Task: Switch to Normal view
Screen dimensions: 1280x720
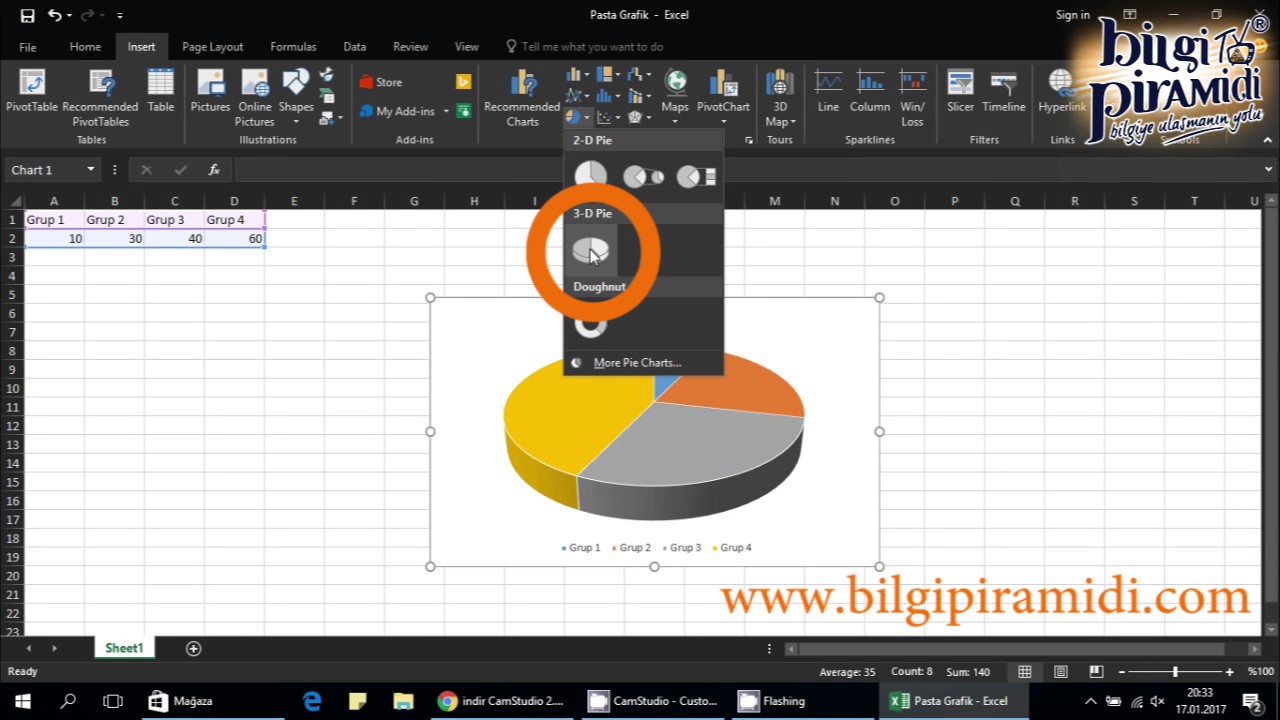Action: pos(1025,672)
